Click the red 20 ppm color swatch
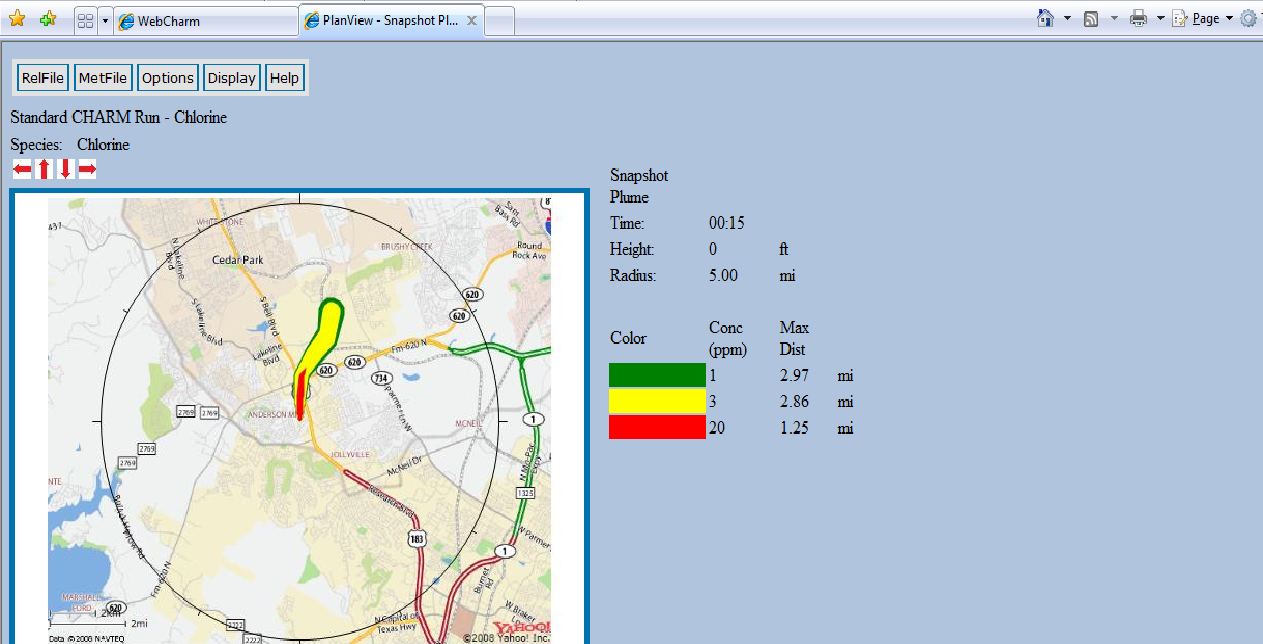This screenshot has width=1263, height=644. (657, 428)
